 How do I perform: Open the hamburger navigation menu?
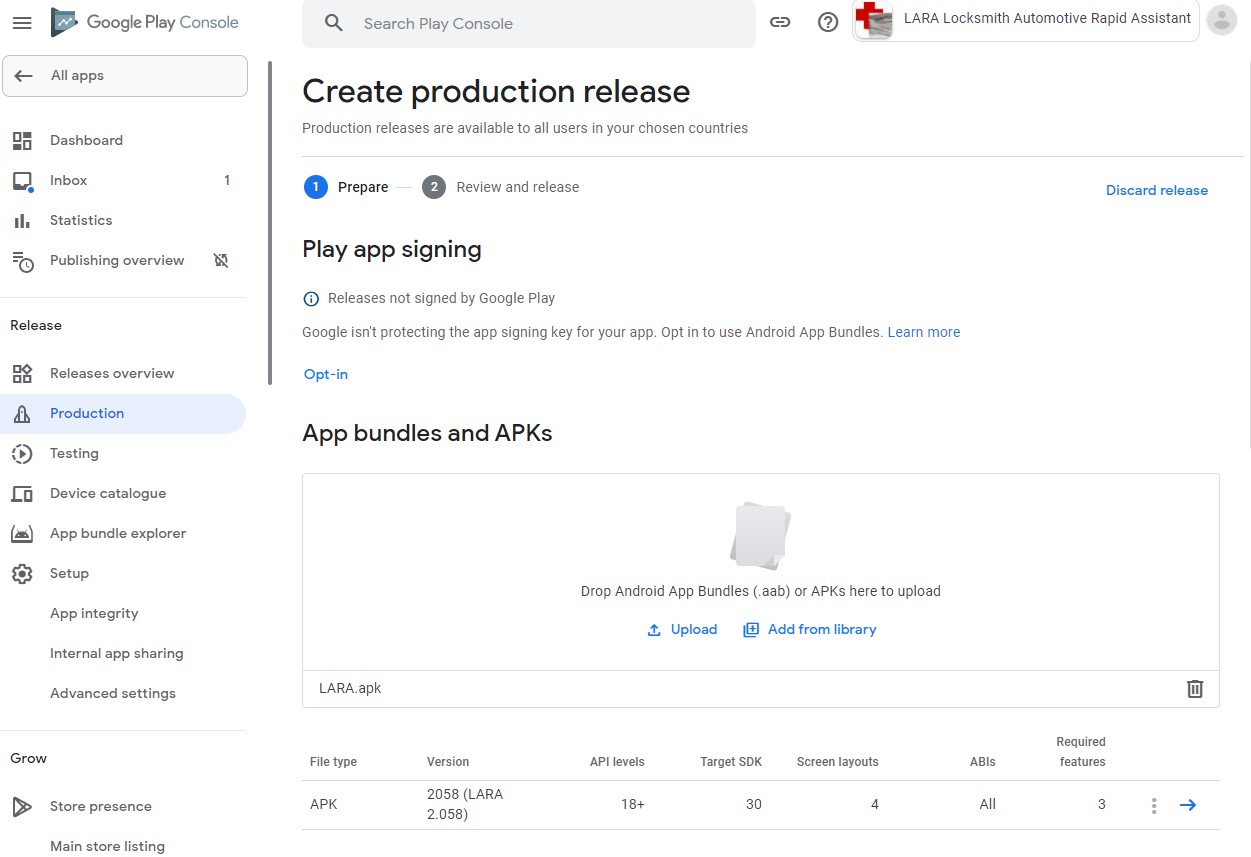pyautogui.click(x=22, y=22)
